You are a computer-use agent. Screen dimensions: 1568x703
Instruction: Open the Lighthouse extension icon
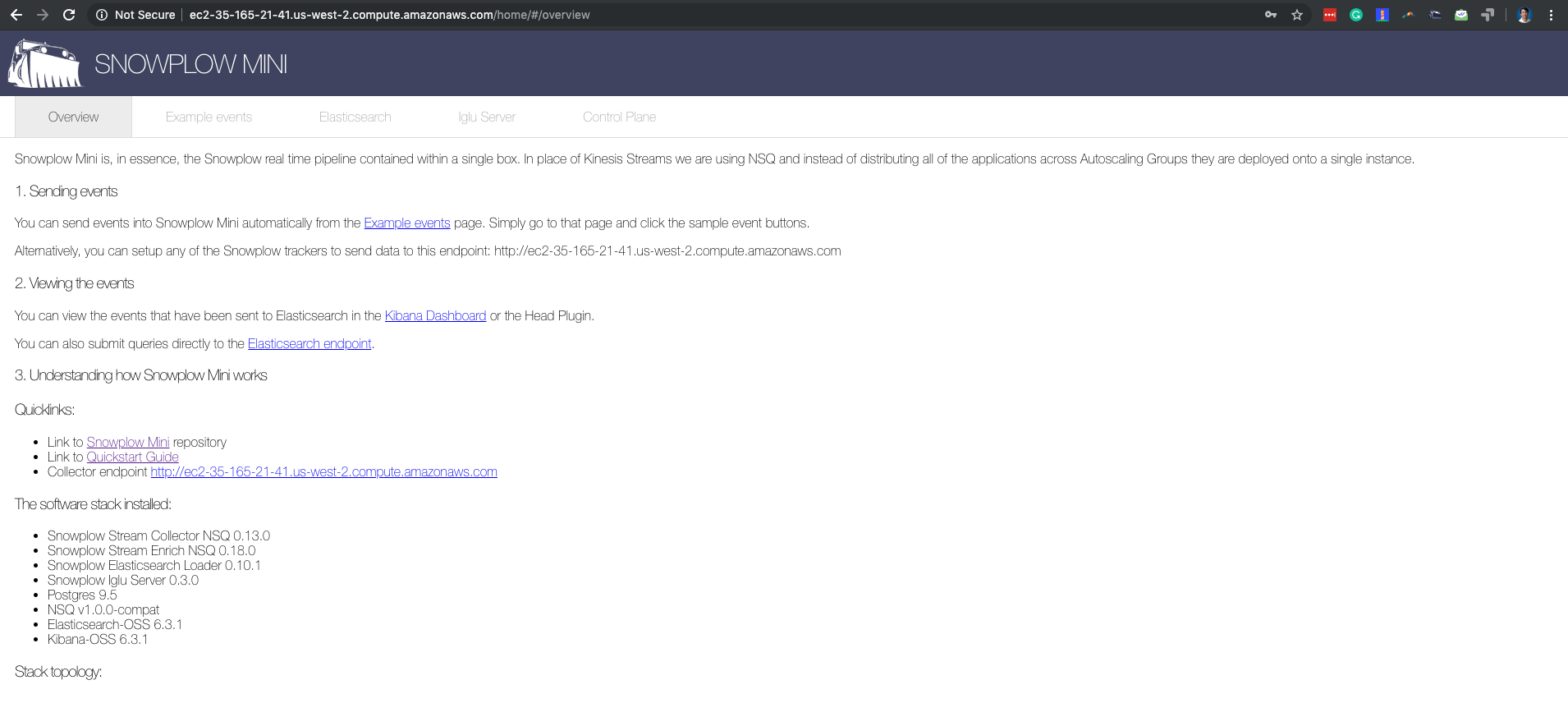pos(1382,15)
